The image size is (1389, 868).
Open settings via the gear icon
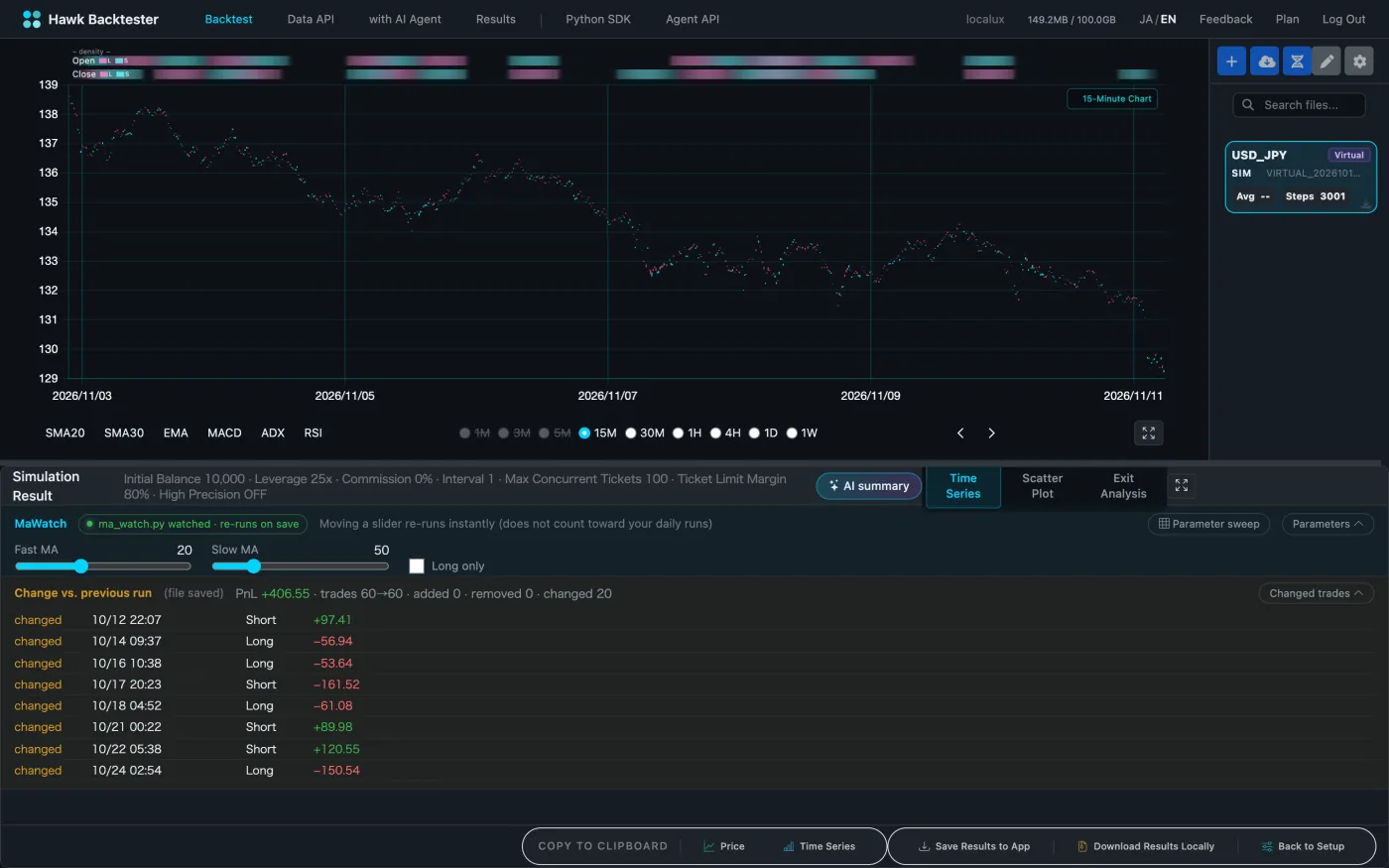pyautogui.click(x=1359, y=62)
